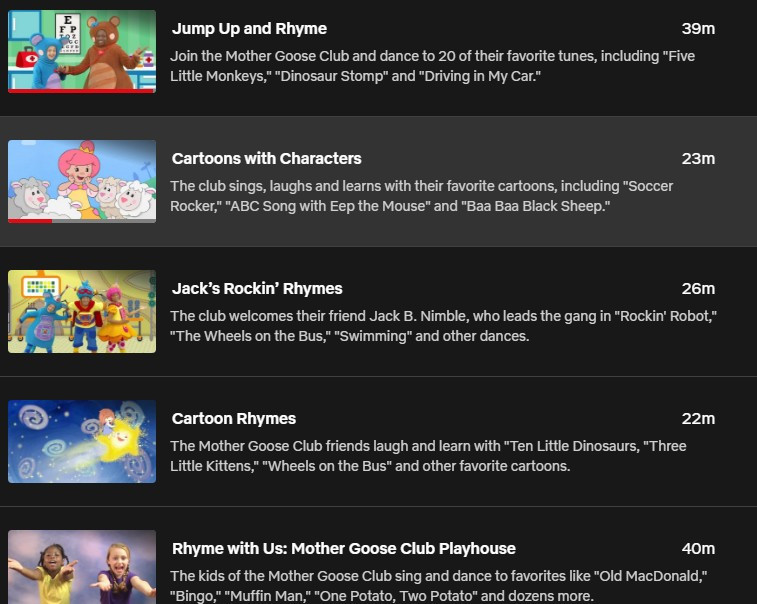Play the Cartoons with Characters thumbnail
Image resolution: width=757 pixels, height=604 pixels.
pyautogui.click(x=82, y=181)
